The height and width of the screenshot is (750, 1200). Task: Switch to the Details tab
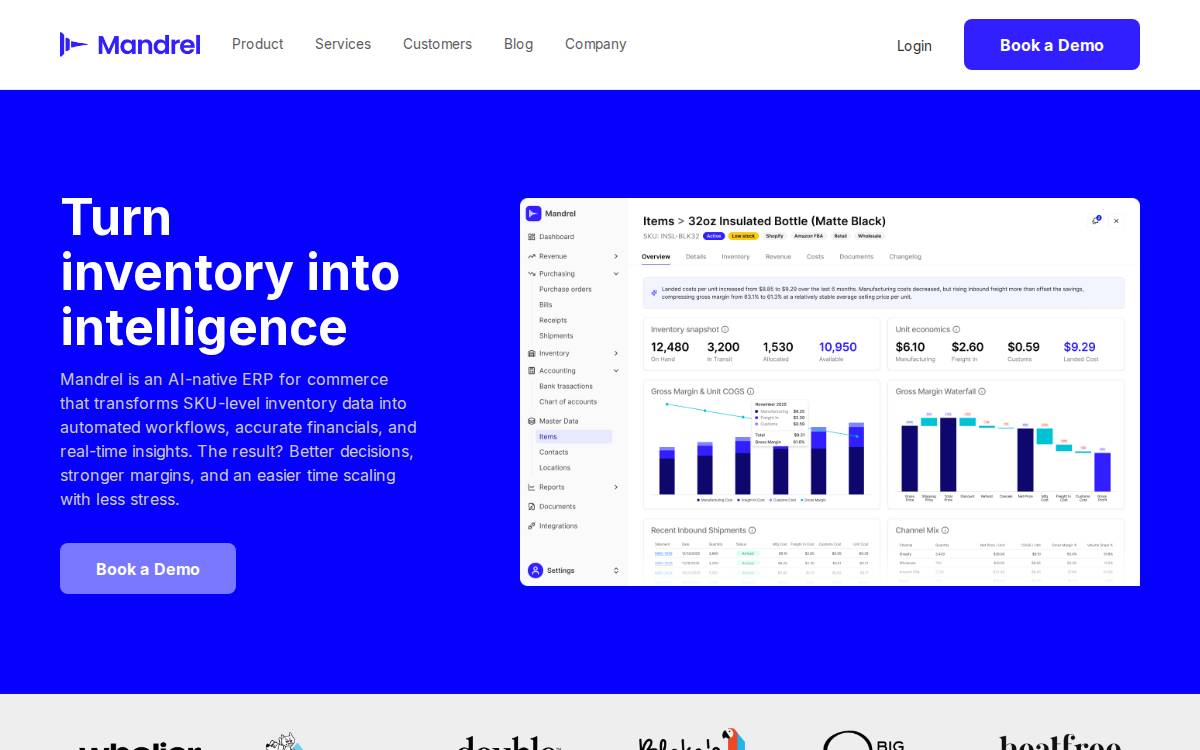[696, 257]
